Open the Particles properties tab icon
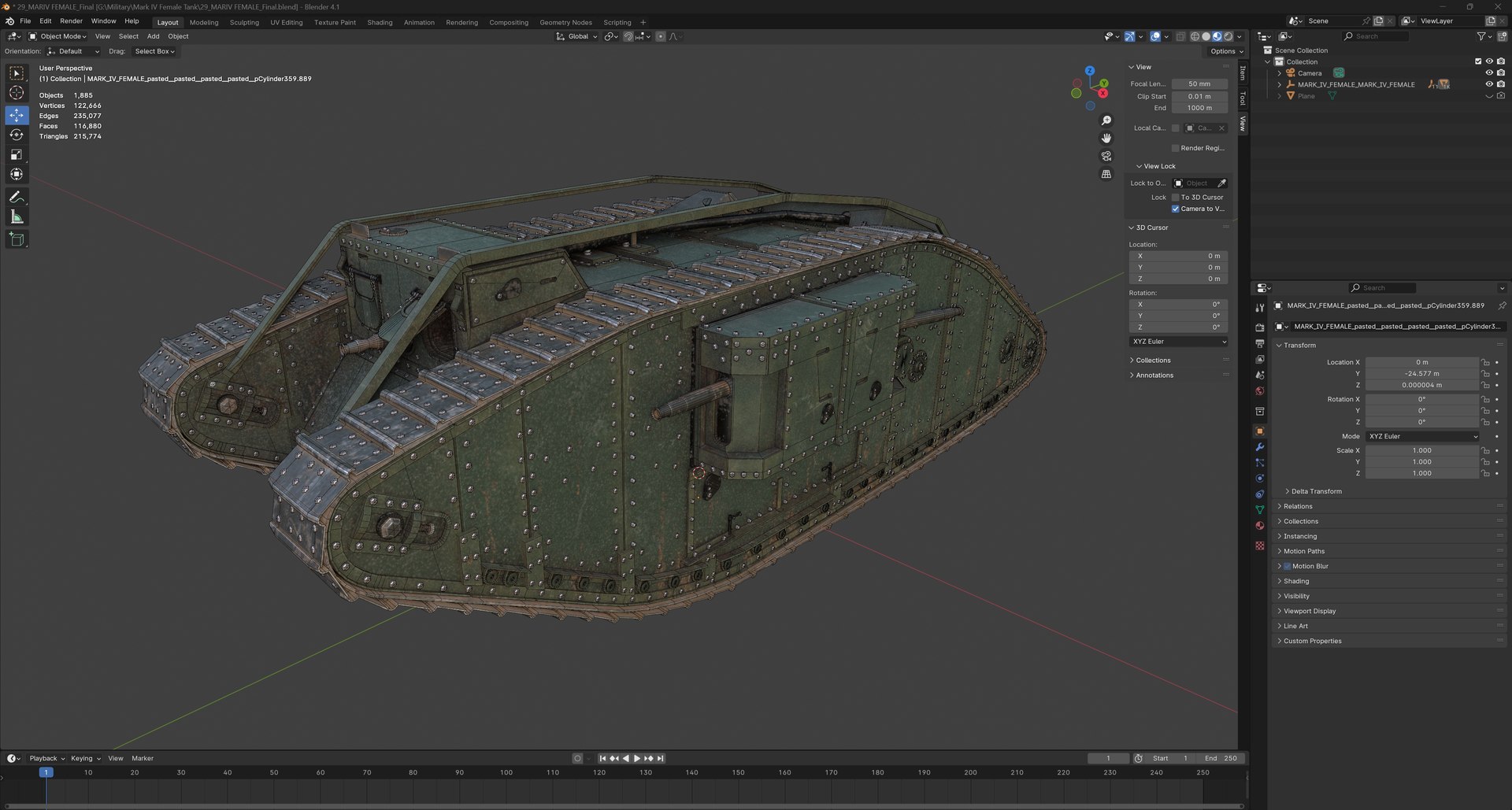The image size is (1512, 810). [1259, 463]
